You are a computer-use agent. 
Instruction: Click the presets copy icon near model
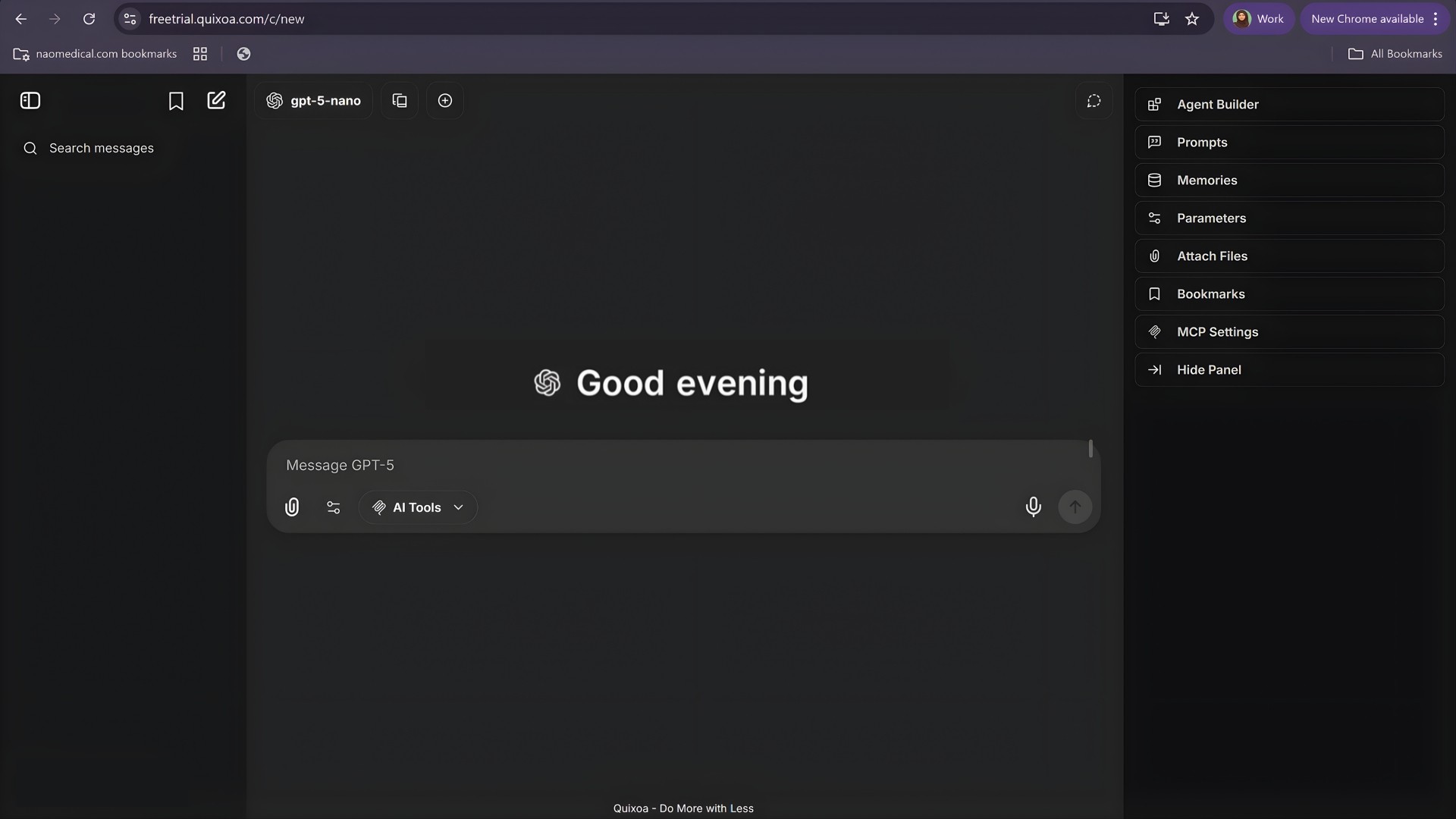400,101
